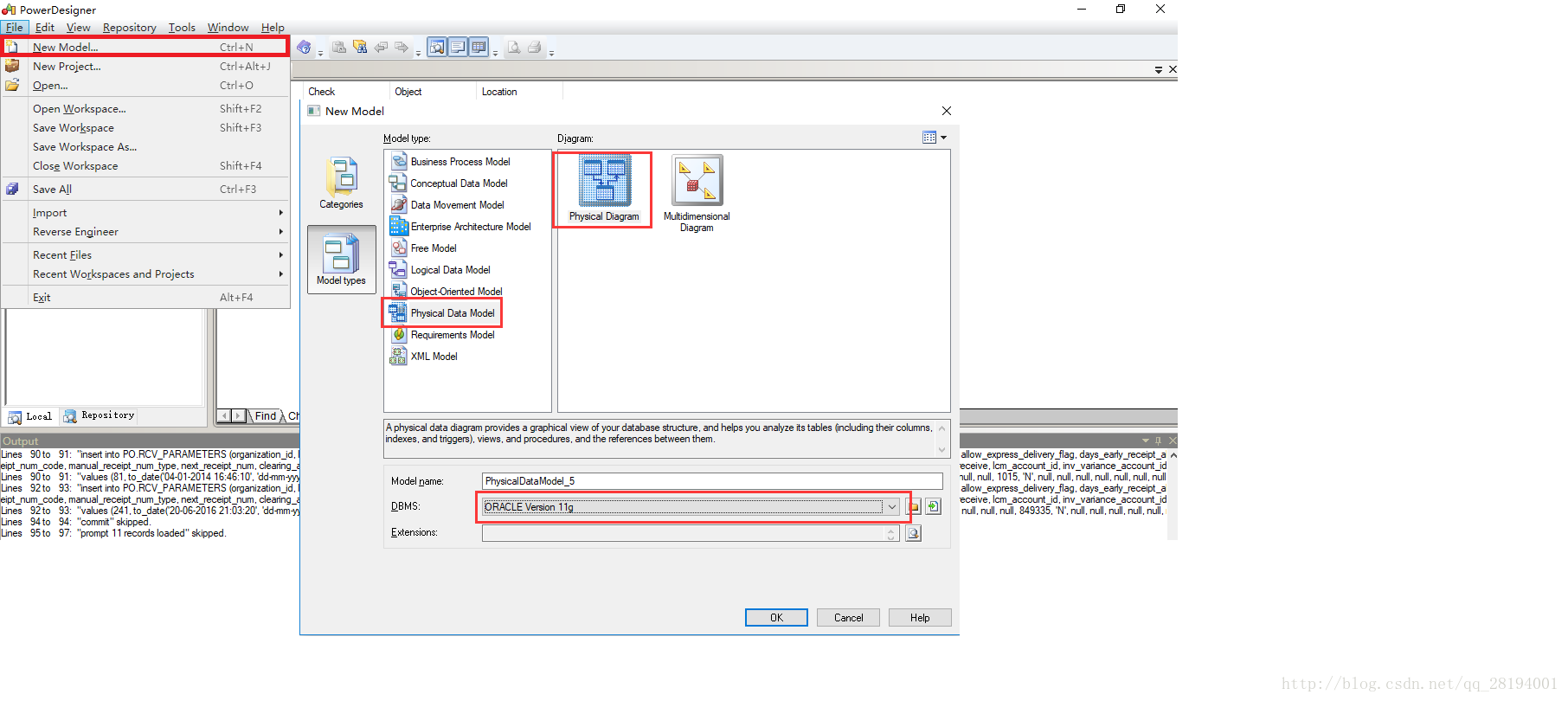Choose Enterprise Architecture Model type
Screen dimensions: 1568x701
(460, 227)
